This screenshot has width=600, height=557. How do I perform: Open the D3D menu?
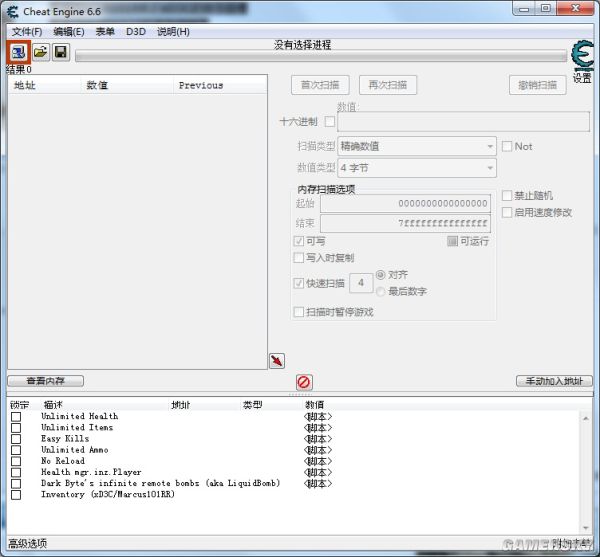136,32
